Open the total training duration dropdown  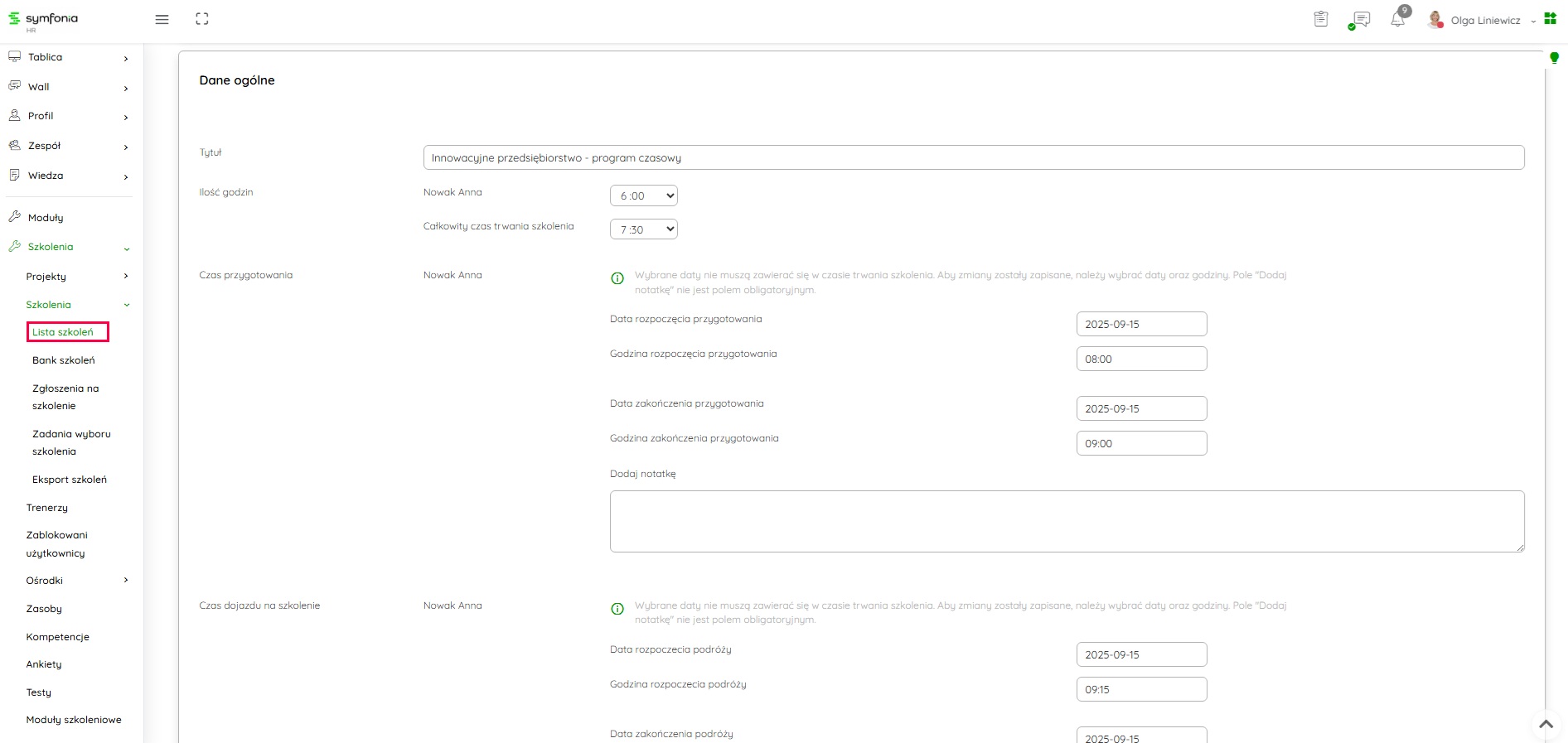(x=643, y=229)
